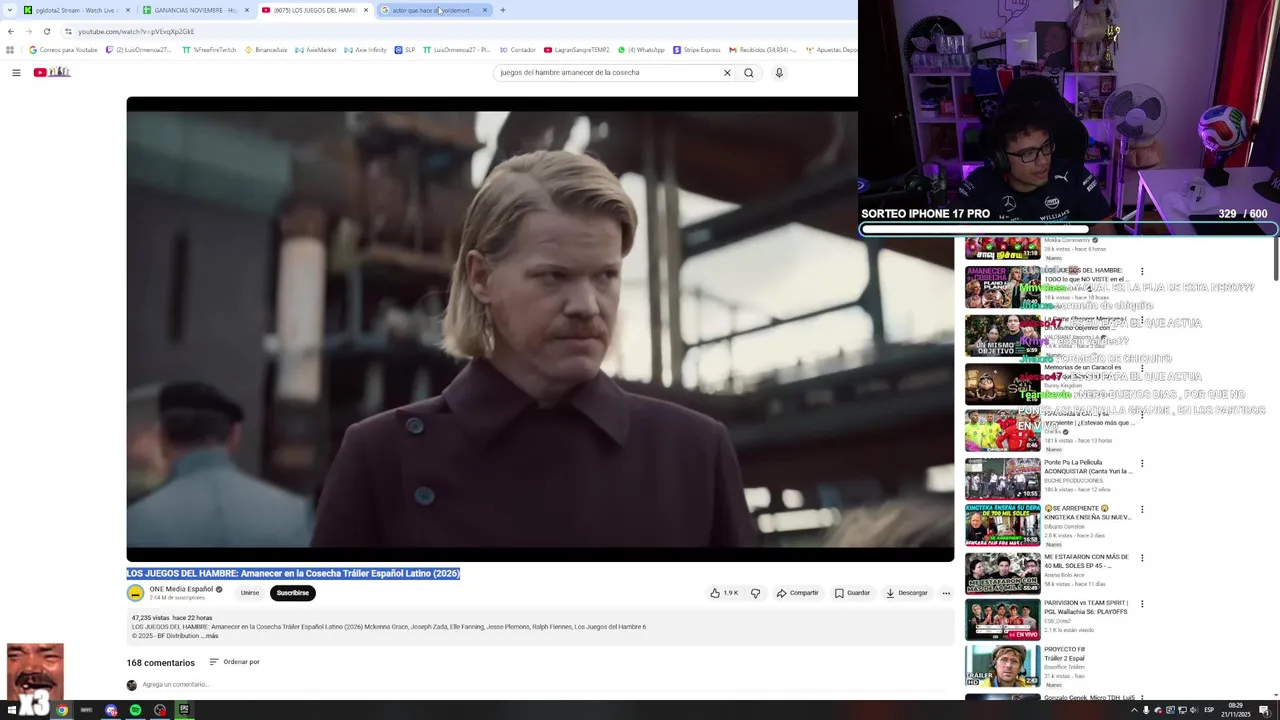Viewport: 1280px width, 720px height.
Task: Open Memorias de un Caracol video thumbnail
Action: [1002, 384]
